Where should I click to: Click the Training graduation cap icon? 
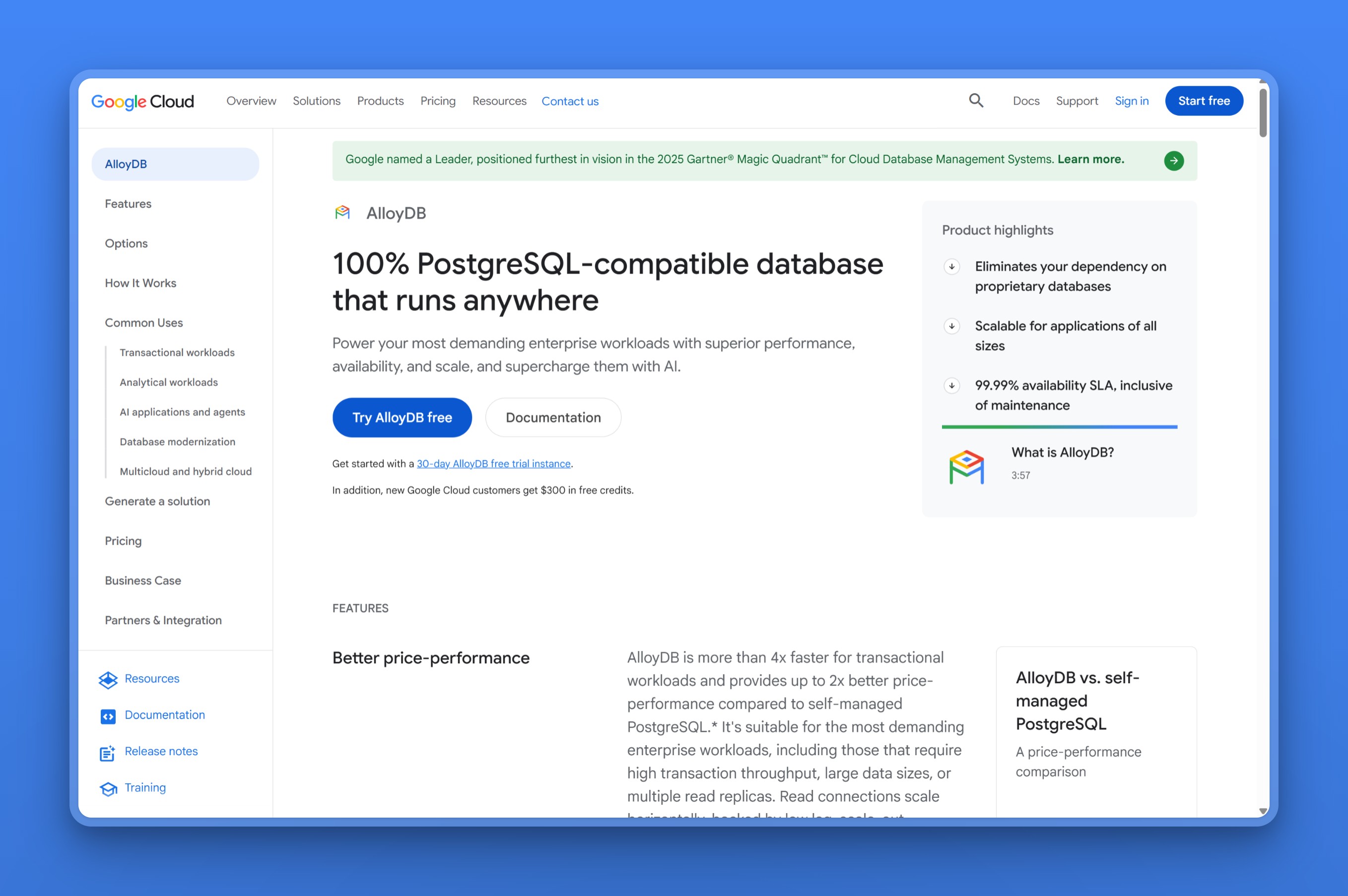(108, 788)
